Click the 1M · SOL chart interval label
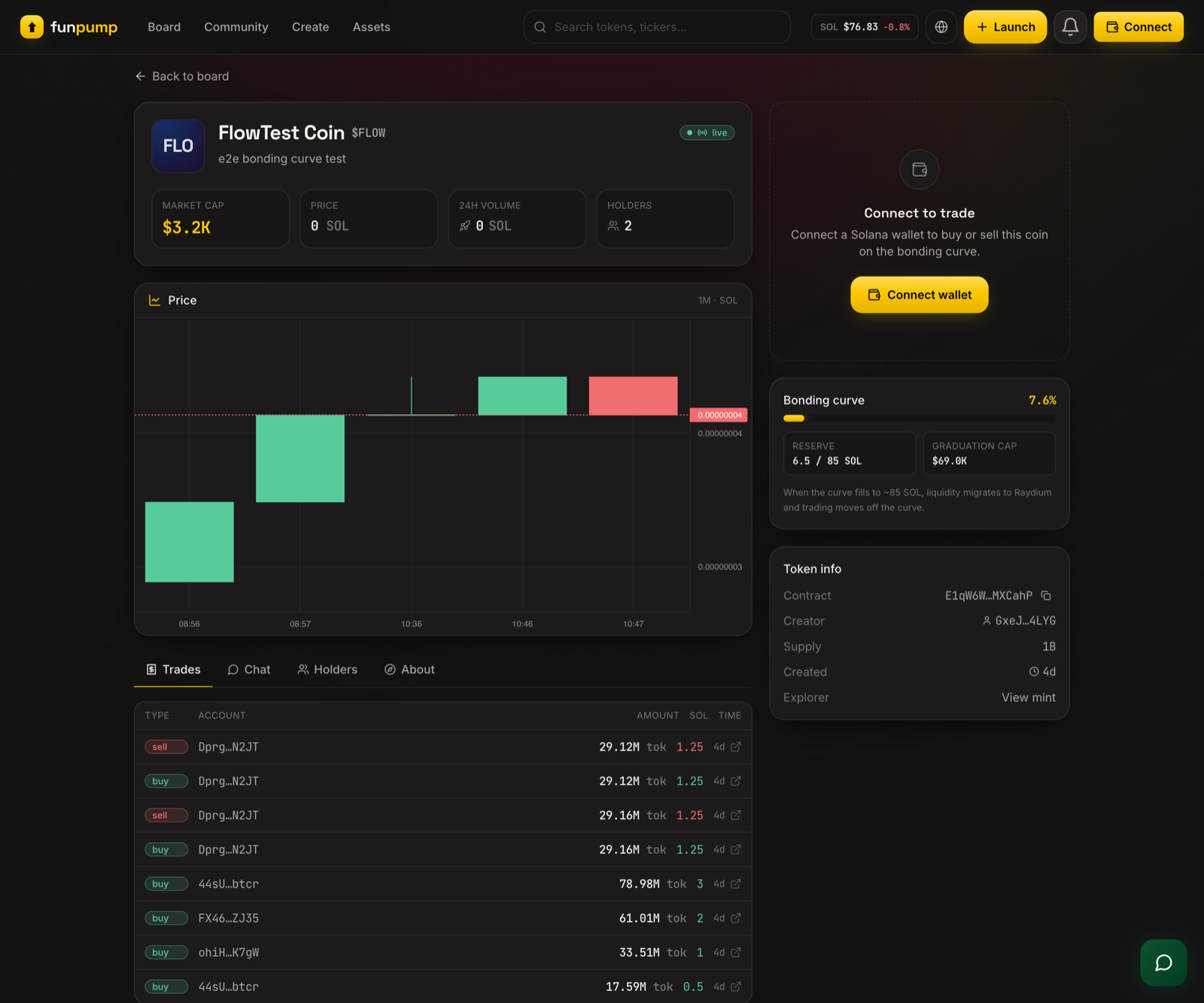This screenshot has height=1003, width=1204. click(x=718, y=300)
